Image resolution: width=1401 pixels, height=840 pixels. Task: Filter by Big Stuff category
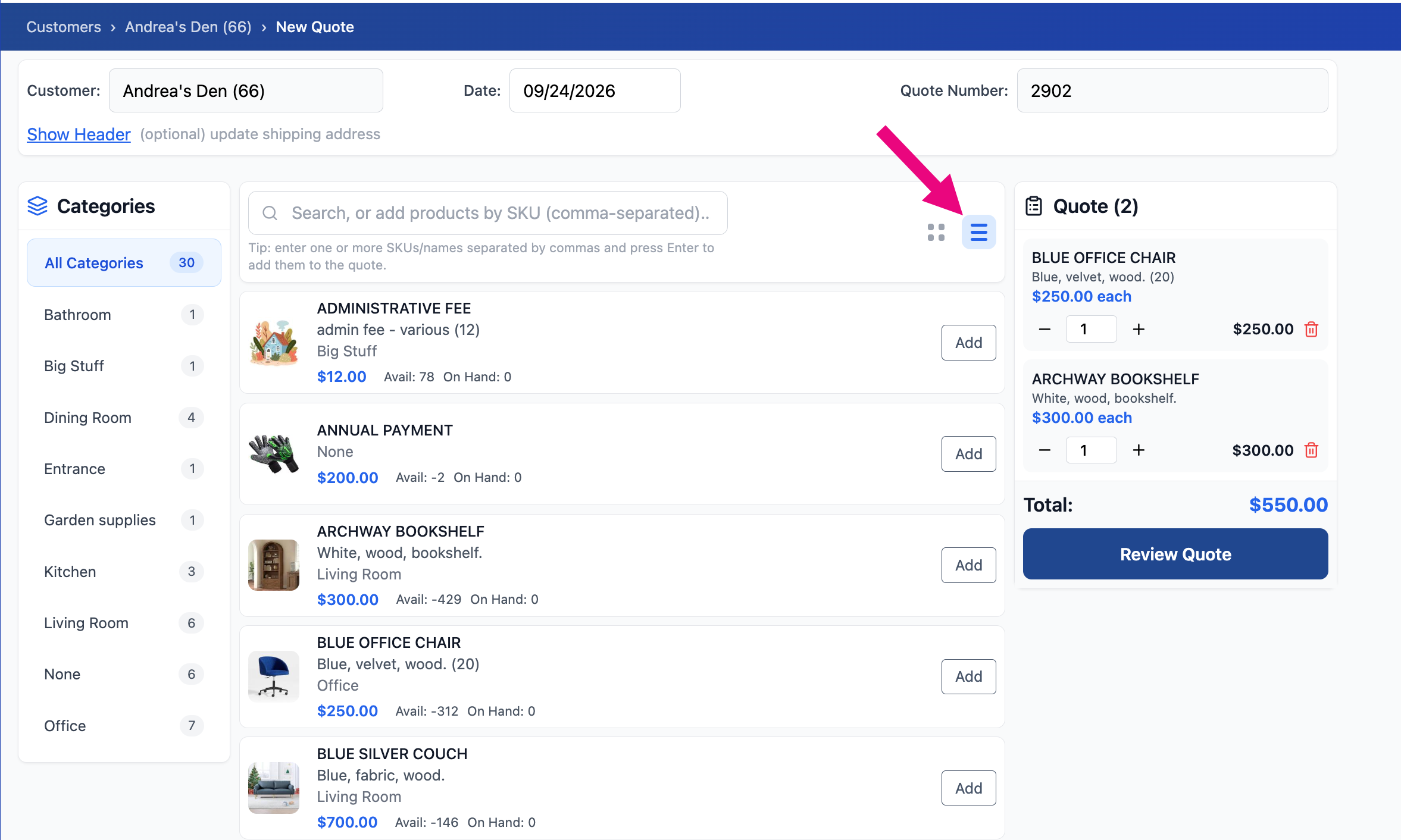pyautogui.click(x=124, y=366)
